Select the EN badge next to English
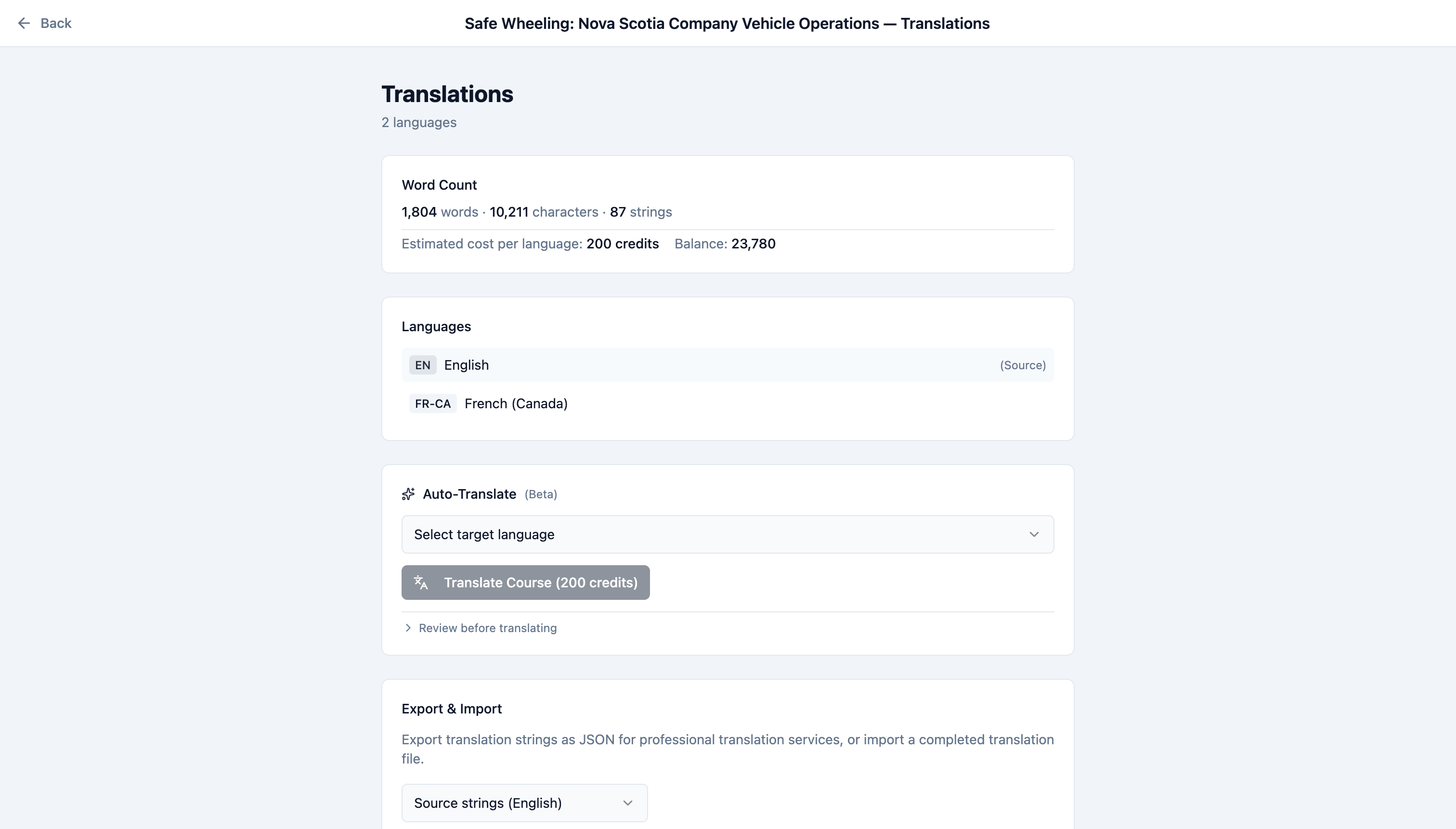 point(422,364)
